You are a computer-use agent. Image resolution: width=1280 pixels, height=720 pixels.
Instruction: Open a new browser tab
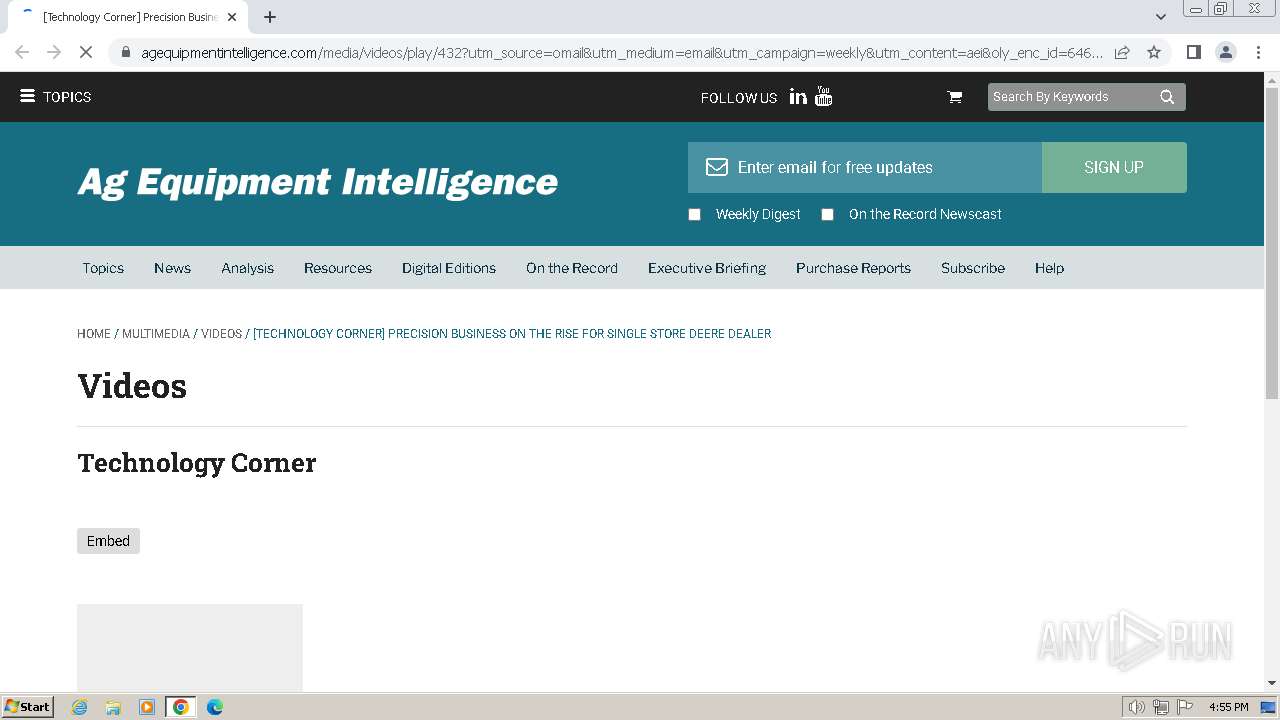click(x=270, y=17)
